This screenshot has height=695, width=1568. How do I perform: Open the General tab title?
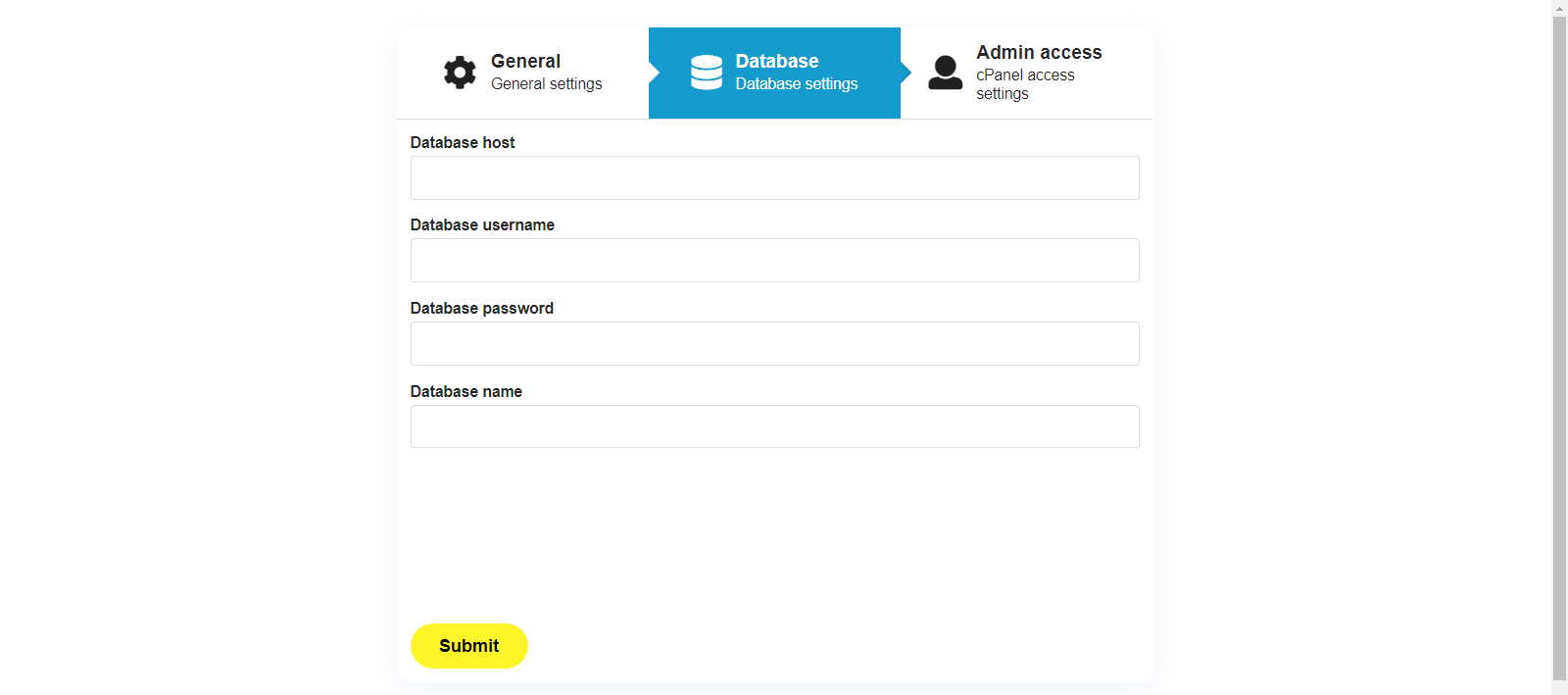point(525,61)
